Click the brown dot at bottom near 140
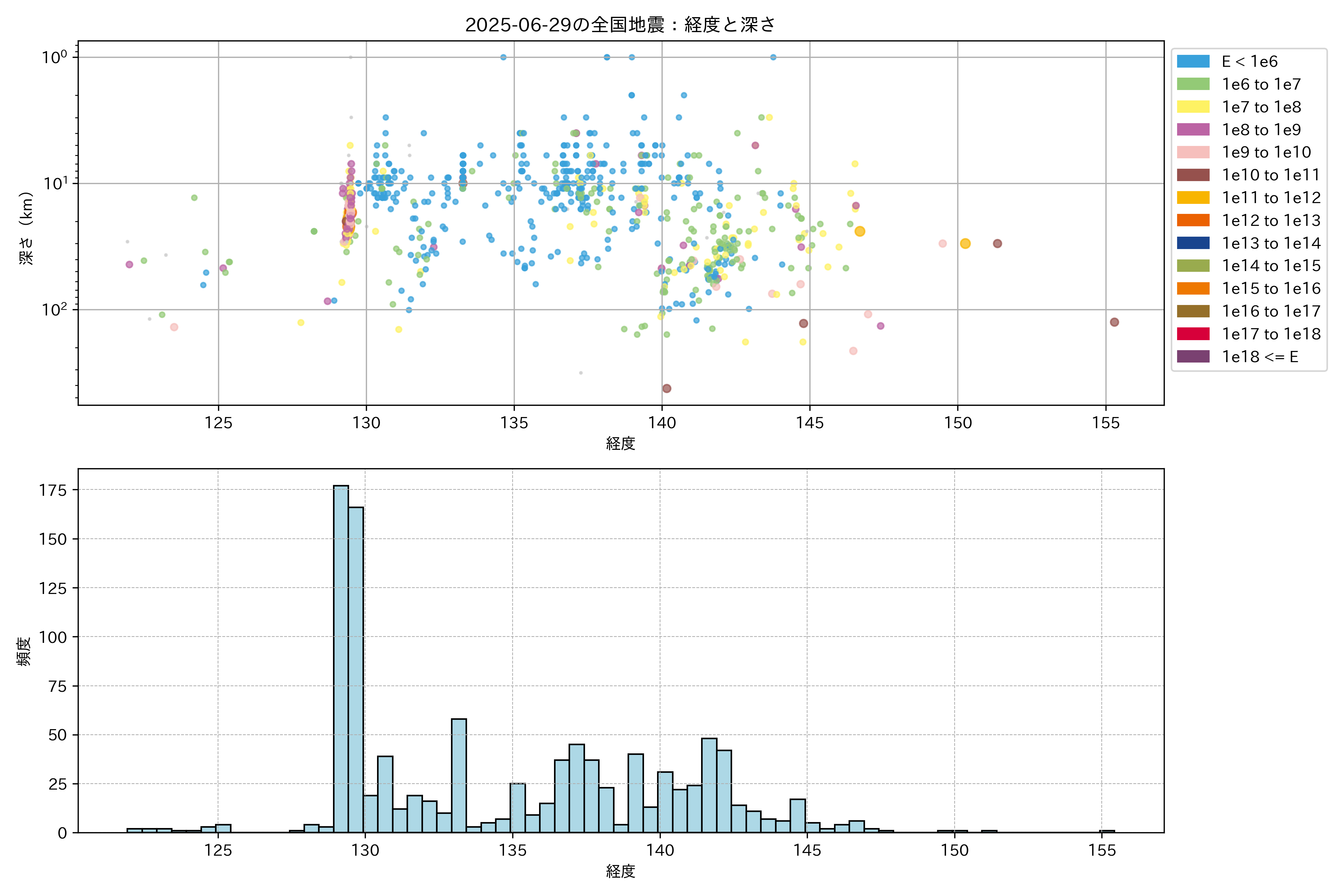 click(666, 389)
